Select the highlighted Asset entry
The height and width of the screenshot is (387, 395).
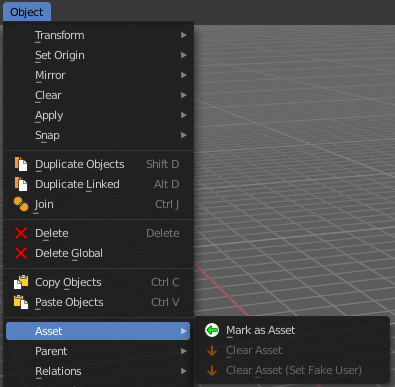[x=98, y=331]
